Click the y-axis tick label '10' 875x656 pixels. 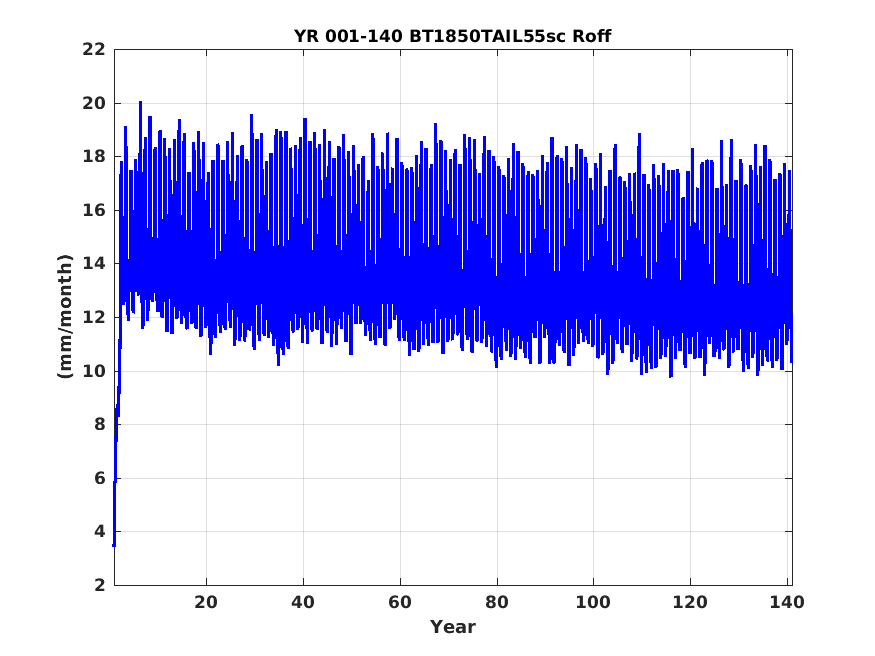[94, 371]
